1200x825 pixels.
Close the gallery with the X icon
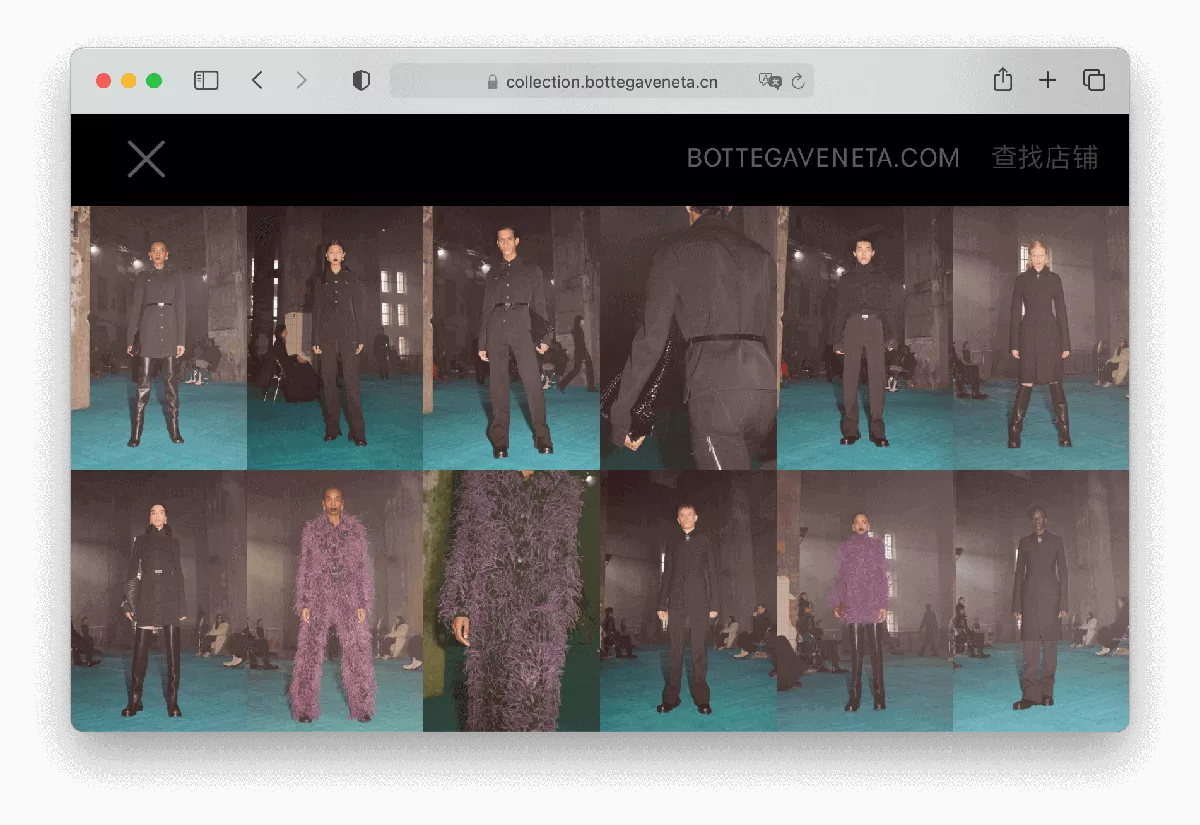(x=146, y=159)
